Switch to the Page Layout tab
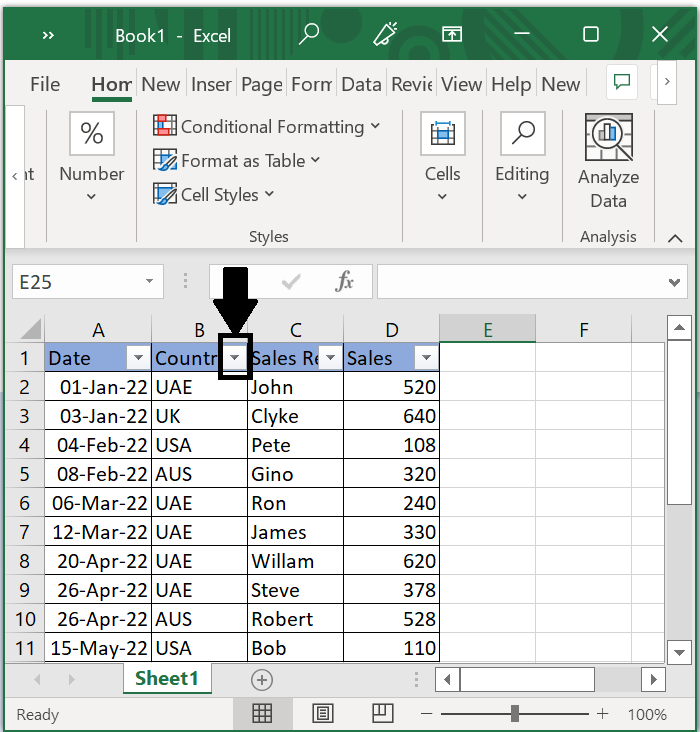Viewport: 700px width, 732px height. click(x=262, y=84)
